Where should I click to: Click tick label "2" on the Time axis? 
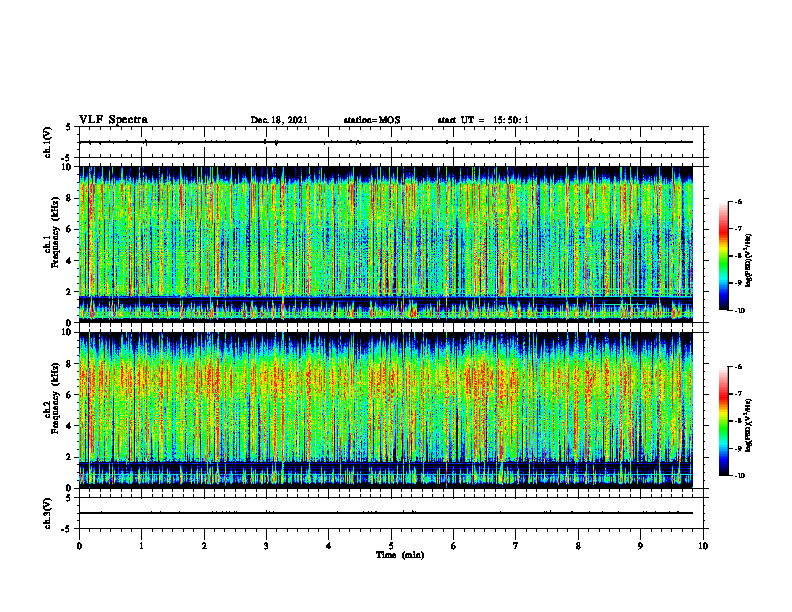coord(204,546)
